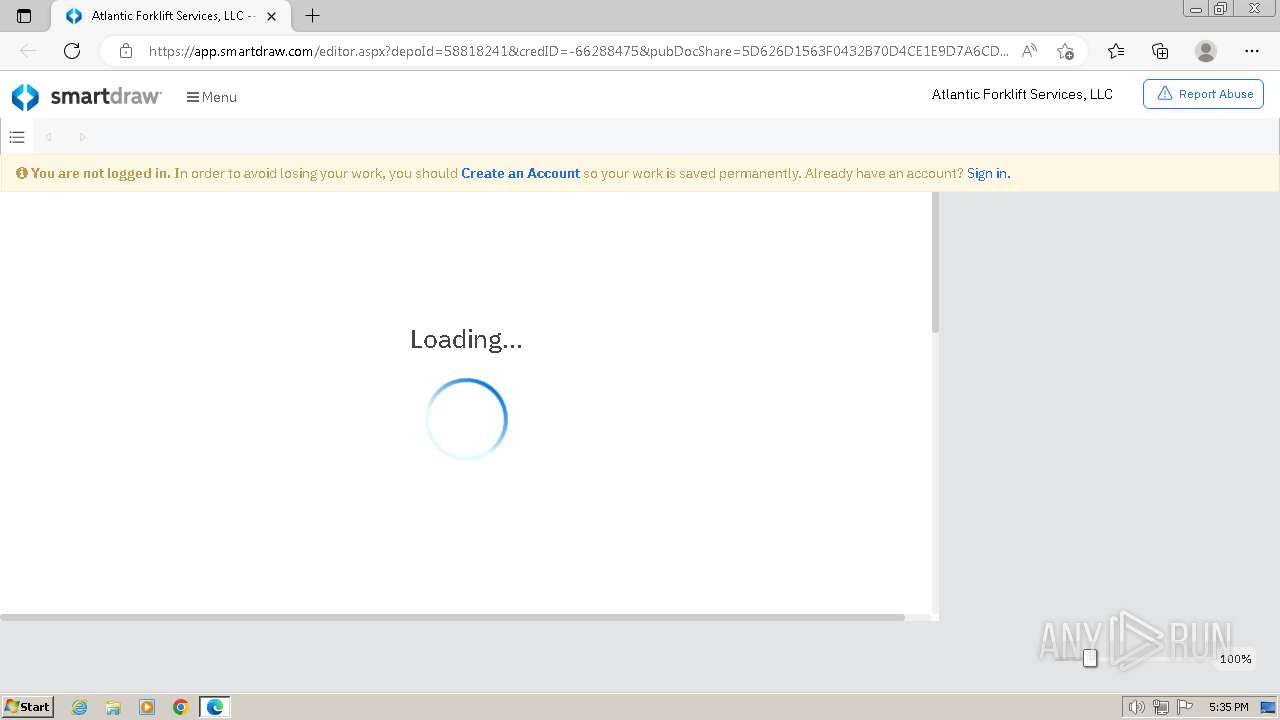Open the browser profile icon
The height and width of the screenshot is (720, 1280).
tap(1206, 51)
